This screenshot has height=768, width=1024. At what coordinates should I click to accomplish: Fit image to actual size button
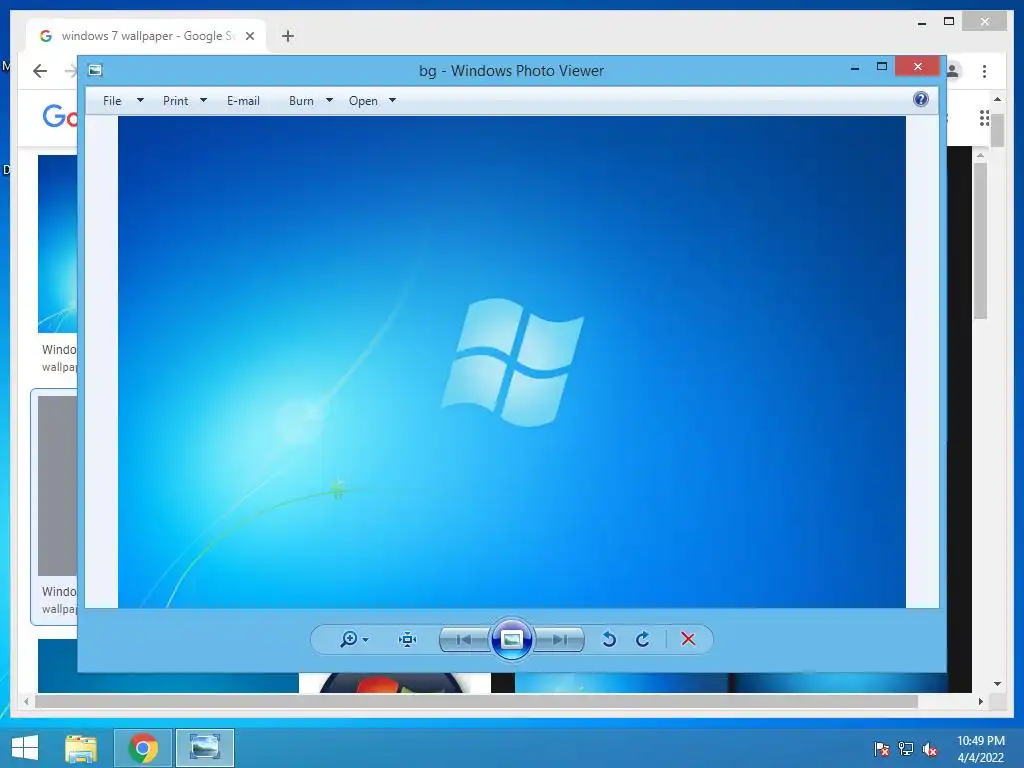point(408,639)
